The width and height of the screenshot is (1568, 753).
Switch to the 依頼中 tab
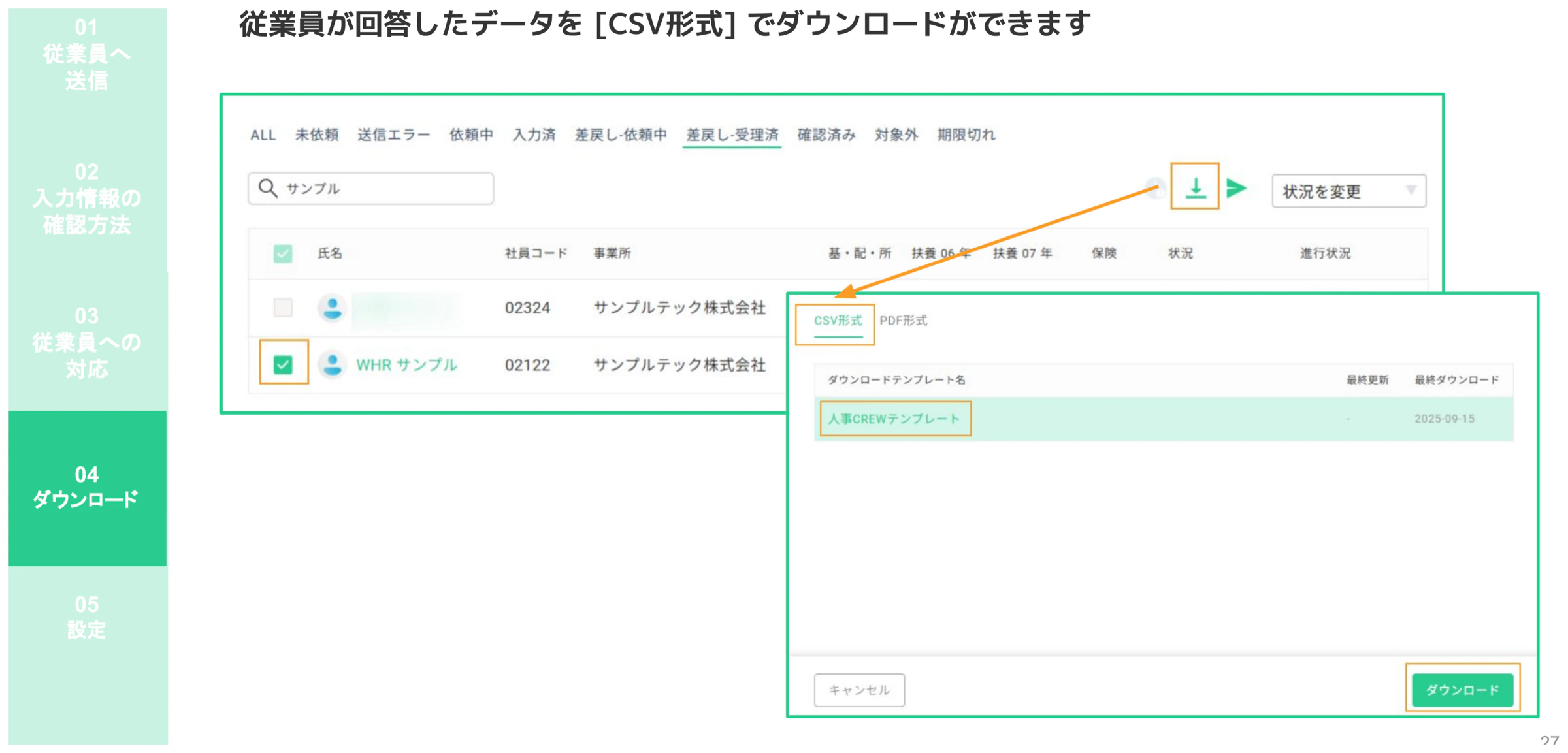pos(471,135)
